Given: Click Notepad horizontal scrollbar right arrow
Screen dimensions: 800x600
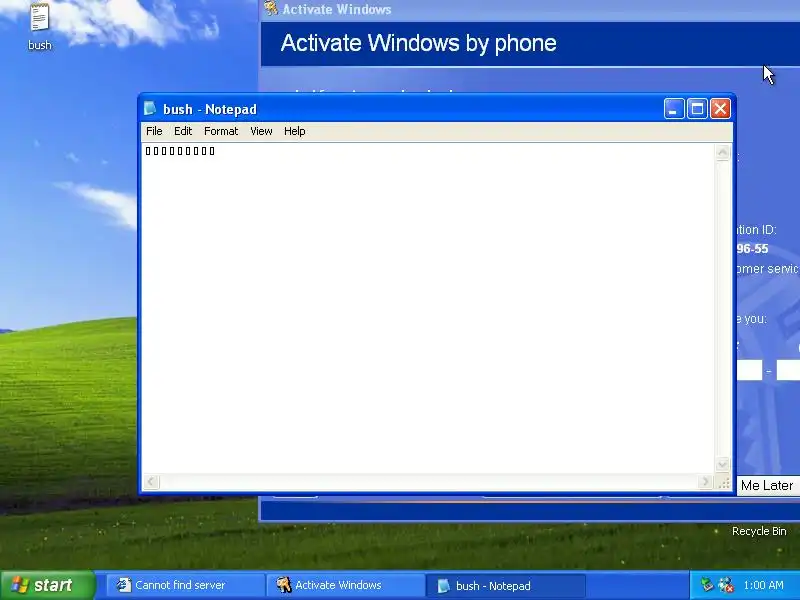Looking at the screenshot, I should (x=705, y=482).
